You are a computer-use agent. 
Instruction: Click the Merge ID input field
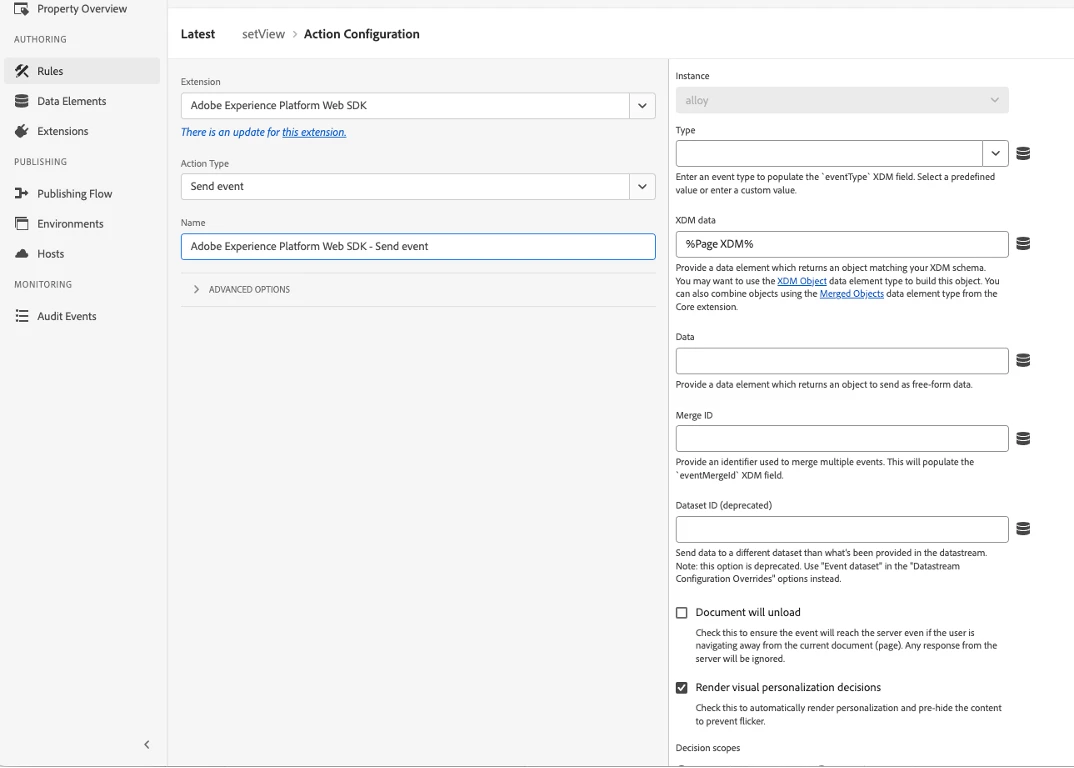842,438
